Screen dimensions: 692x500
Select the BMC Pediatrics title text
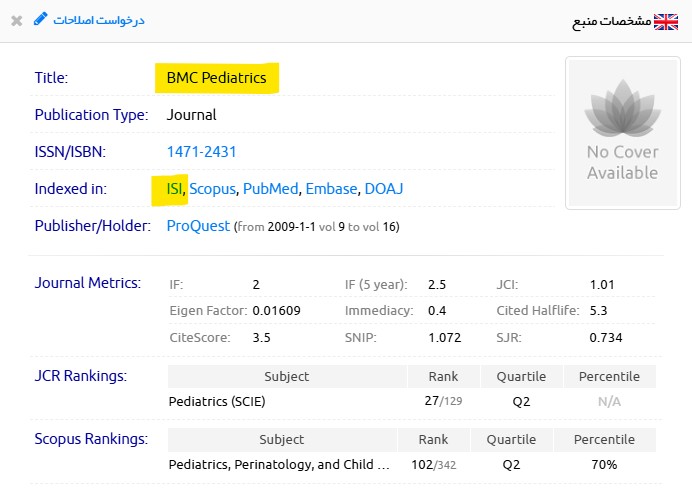pyautogui.click(x=217, y=78)
